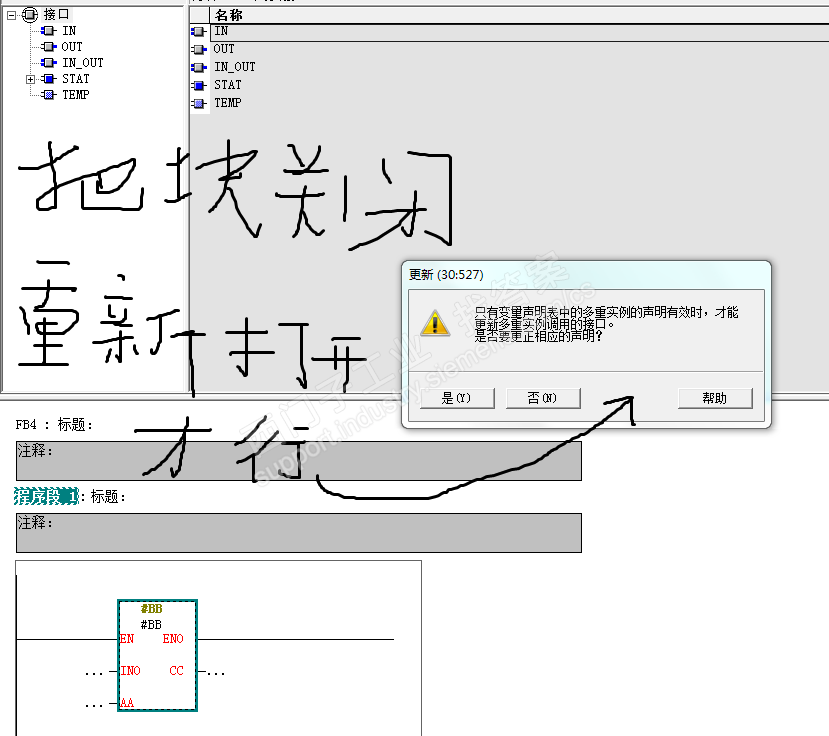
Task: Decline update with 否(N) button
Action: click(543, 398)
